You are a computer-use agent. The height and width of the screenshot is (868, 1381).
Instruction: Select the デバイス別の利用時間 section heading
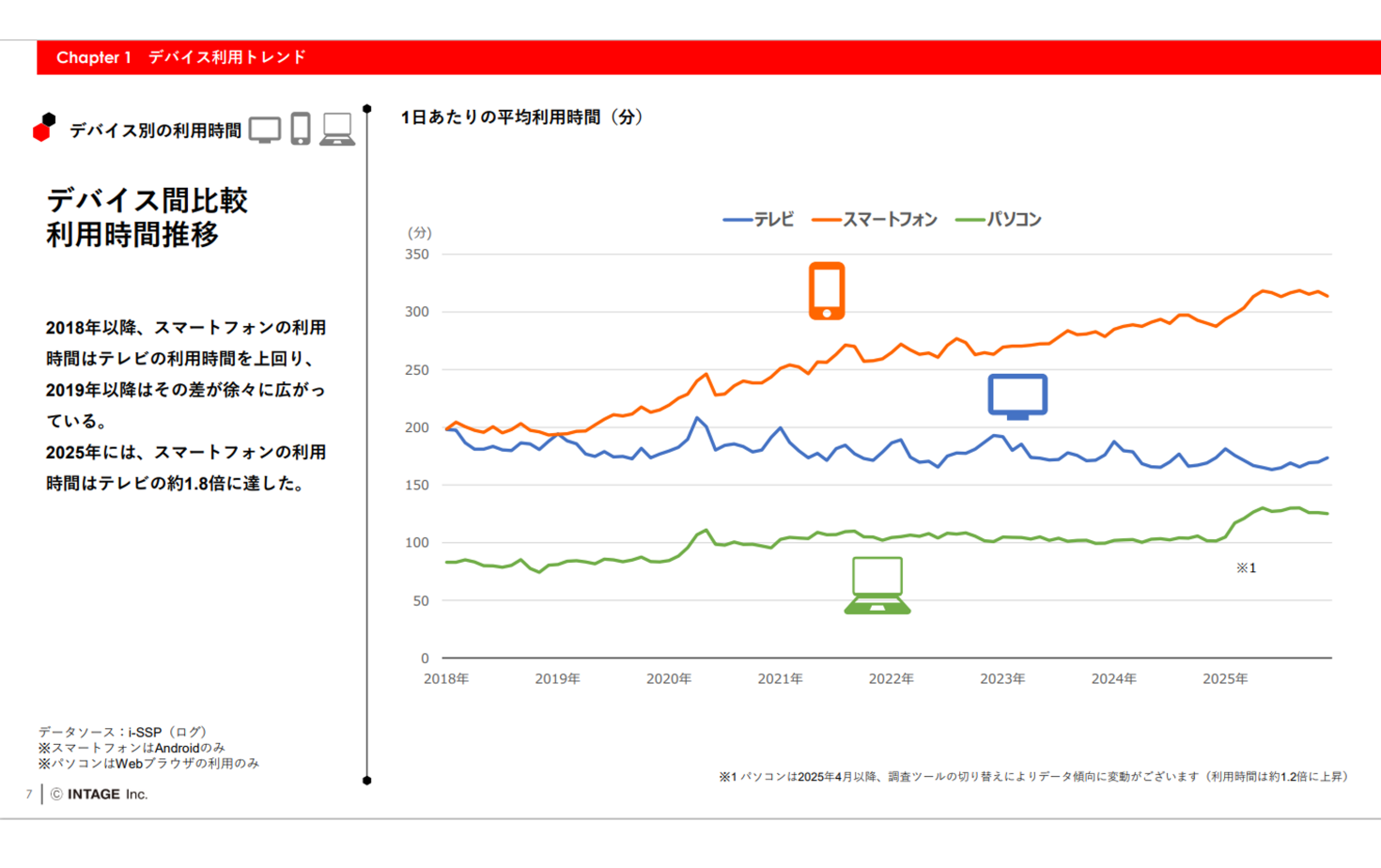click(x=156, y=131)
